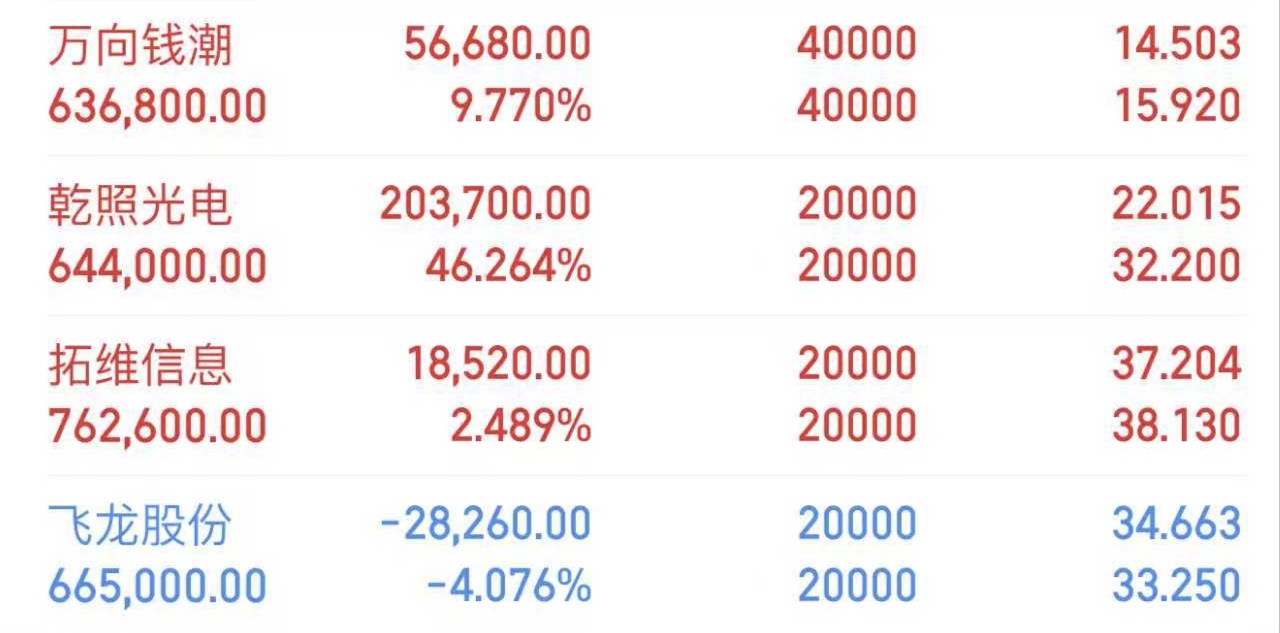The height and width of the screenshot is (633, 1280).
Task: Click the 56,680.00 profit amount
Action: pyautogui.click(x=497, y=45)
